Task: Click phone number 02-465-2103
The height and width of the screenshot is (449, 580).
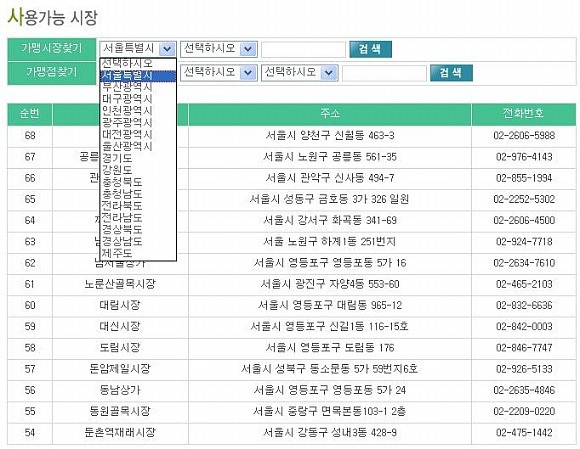Action: (x=524, y=284)
